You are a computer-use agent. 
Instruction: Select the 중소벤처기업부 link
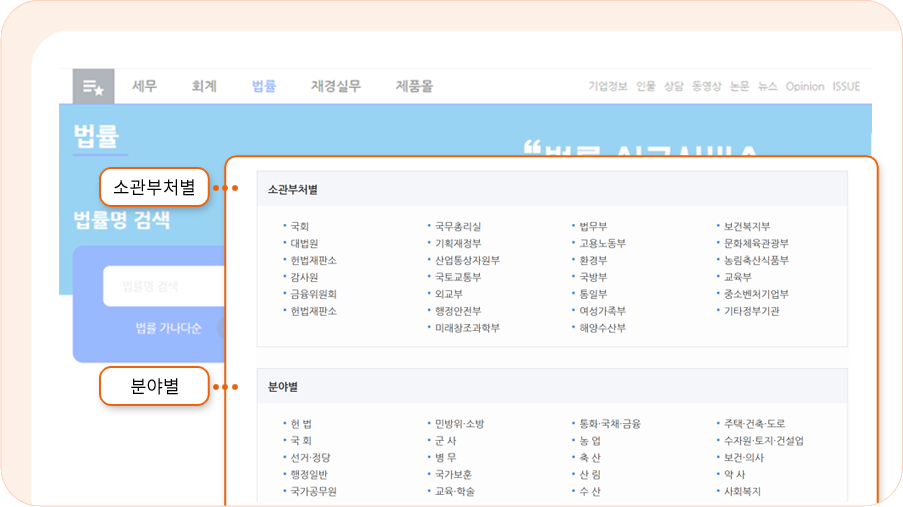[x=757, y=294]
